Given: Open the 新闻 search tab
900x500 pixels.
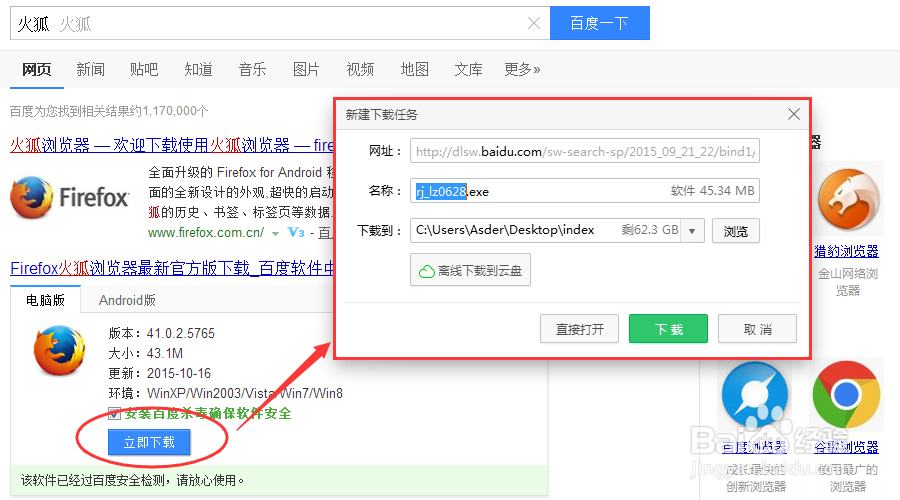Looking at the screenshot, I should pyautogui.click(x=91, y=69).
